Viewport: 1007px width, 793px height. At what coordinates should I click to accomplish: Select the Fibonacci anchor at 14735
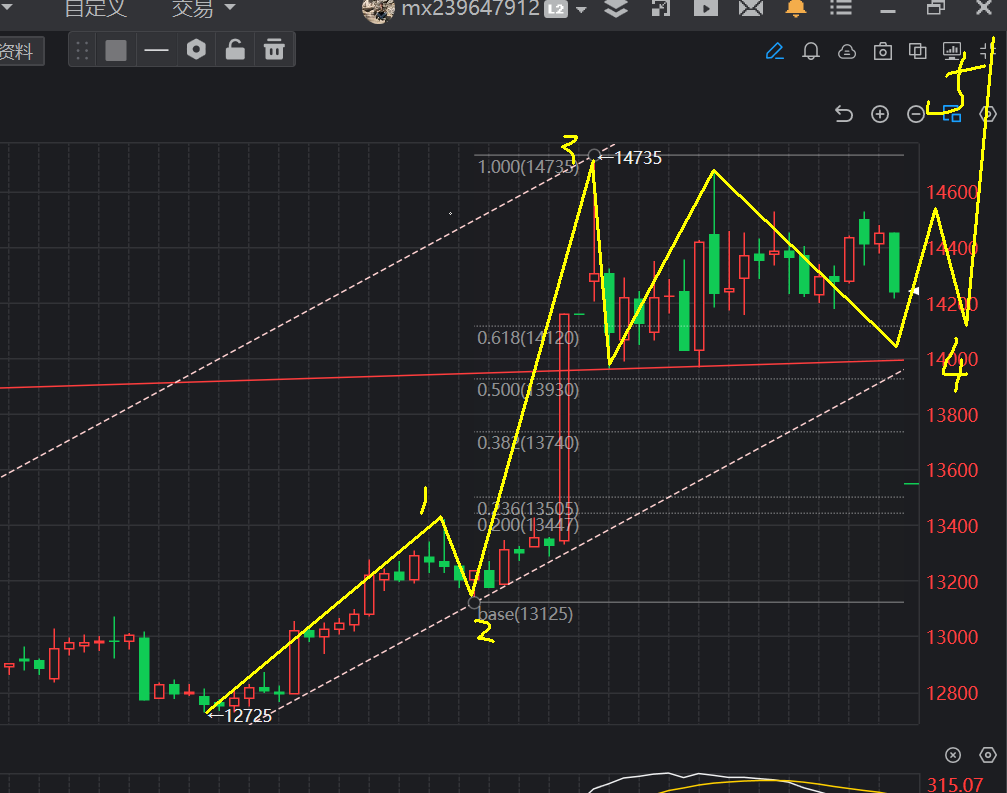coord(594,156)
